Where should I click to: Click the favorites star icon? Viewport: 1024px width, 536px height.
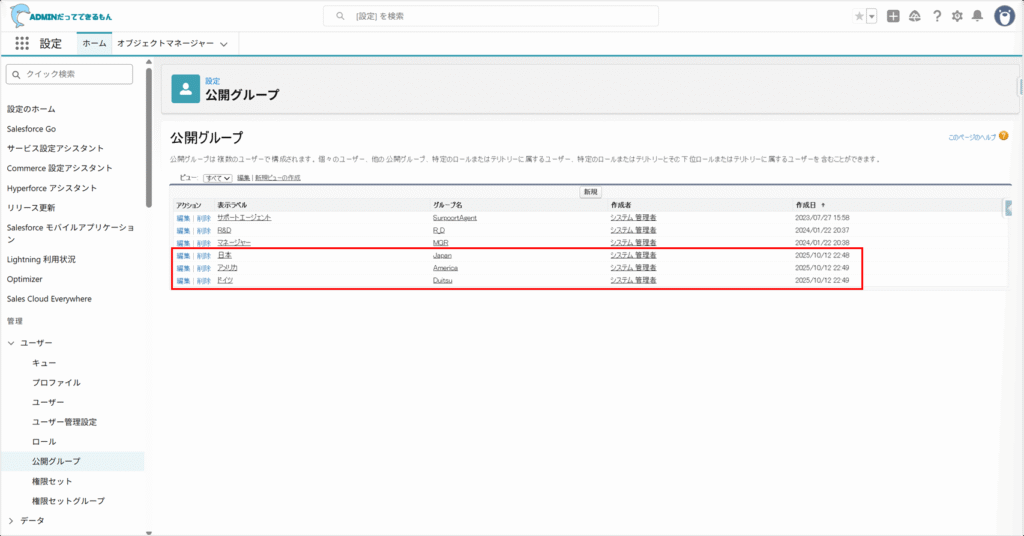859,16
